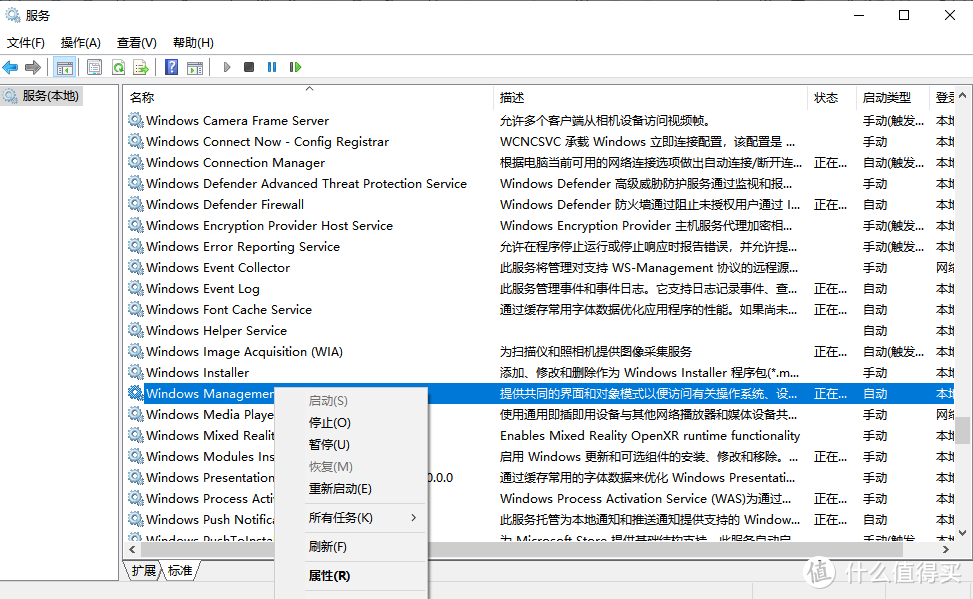Click gear icon of Windows Camera Frame Server
Image resolution: width=973 pixels, height=599 pixels.
point(136,120)
